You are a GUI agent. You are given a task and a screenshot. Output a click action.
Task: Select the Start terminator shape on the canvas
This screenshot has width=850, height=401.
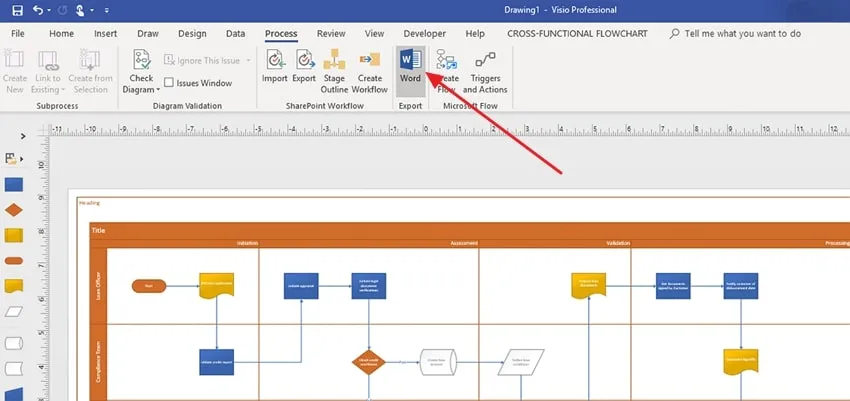tap(149, 286)
